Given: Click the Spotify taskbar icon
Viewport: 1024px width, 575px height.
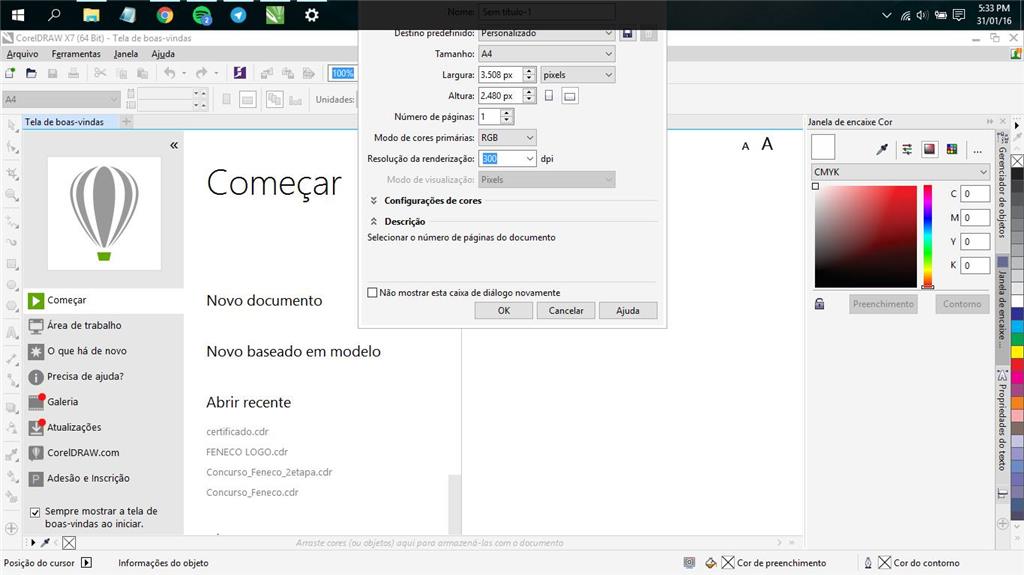Looking at the screenshot, I should tap(202, 14).
